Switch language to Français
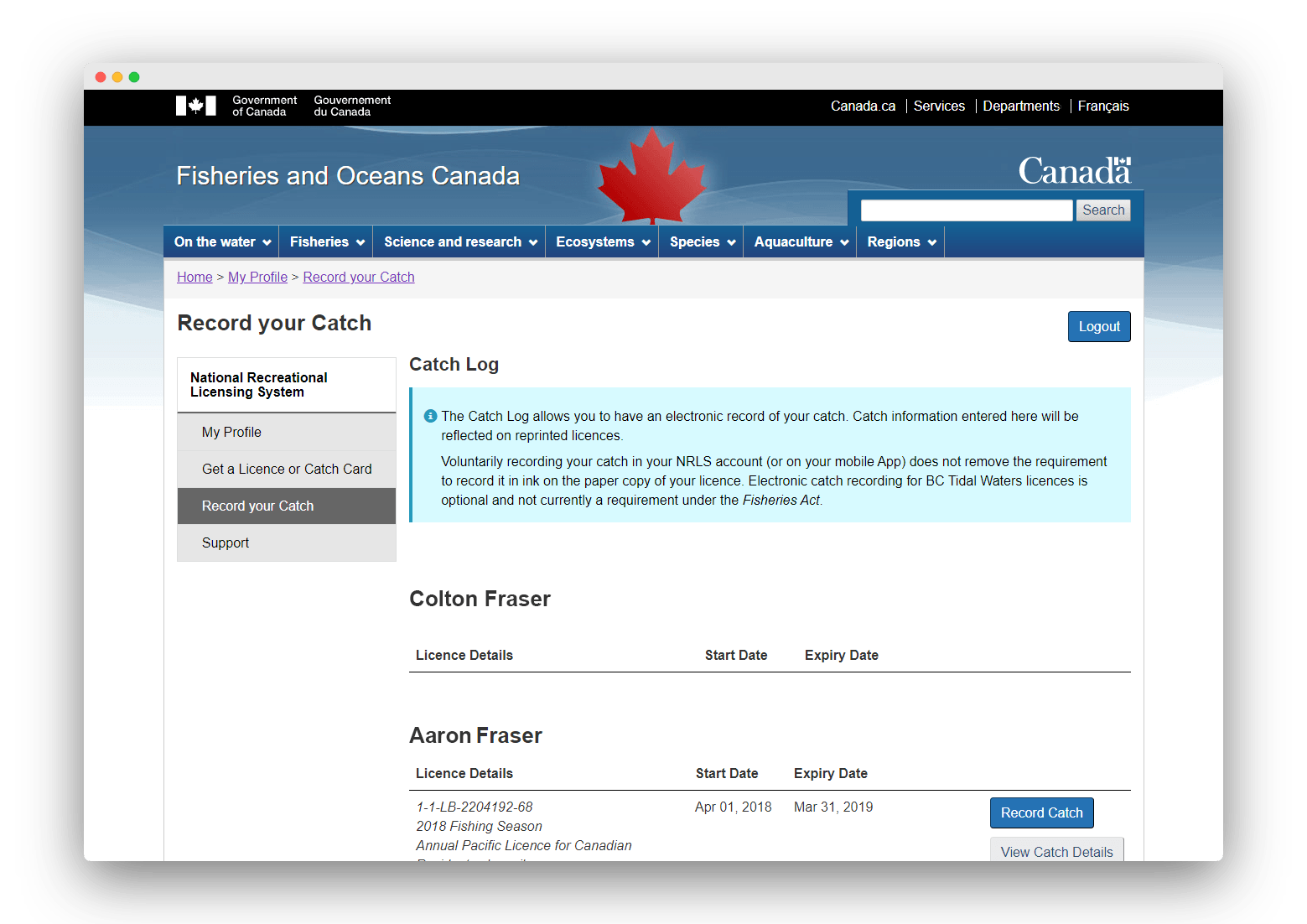 click(1103, 106)
